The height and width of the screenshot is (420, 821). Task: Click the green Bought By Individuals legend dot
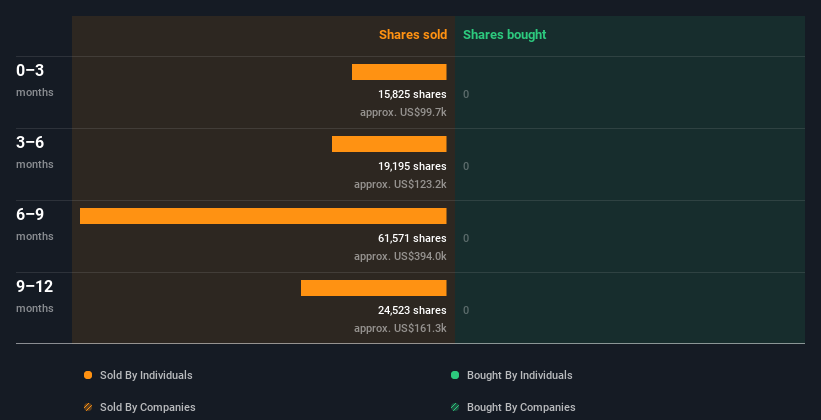[455, 375]
